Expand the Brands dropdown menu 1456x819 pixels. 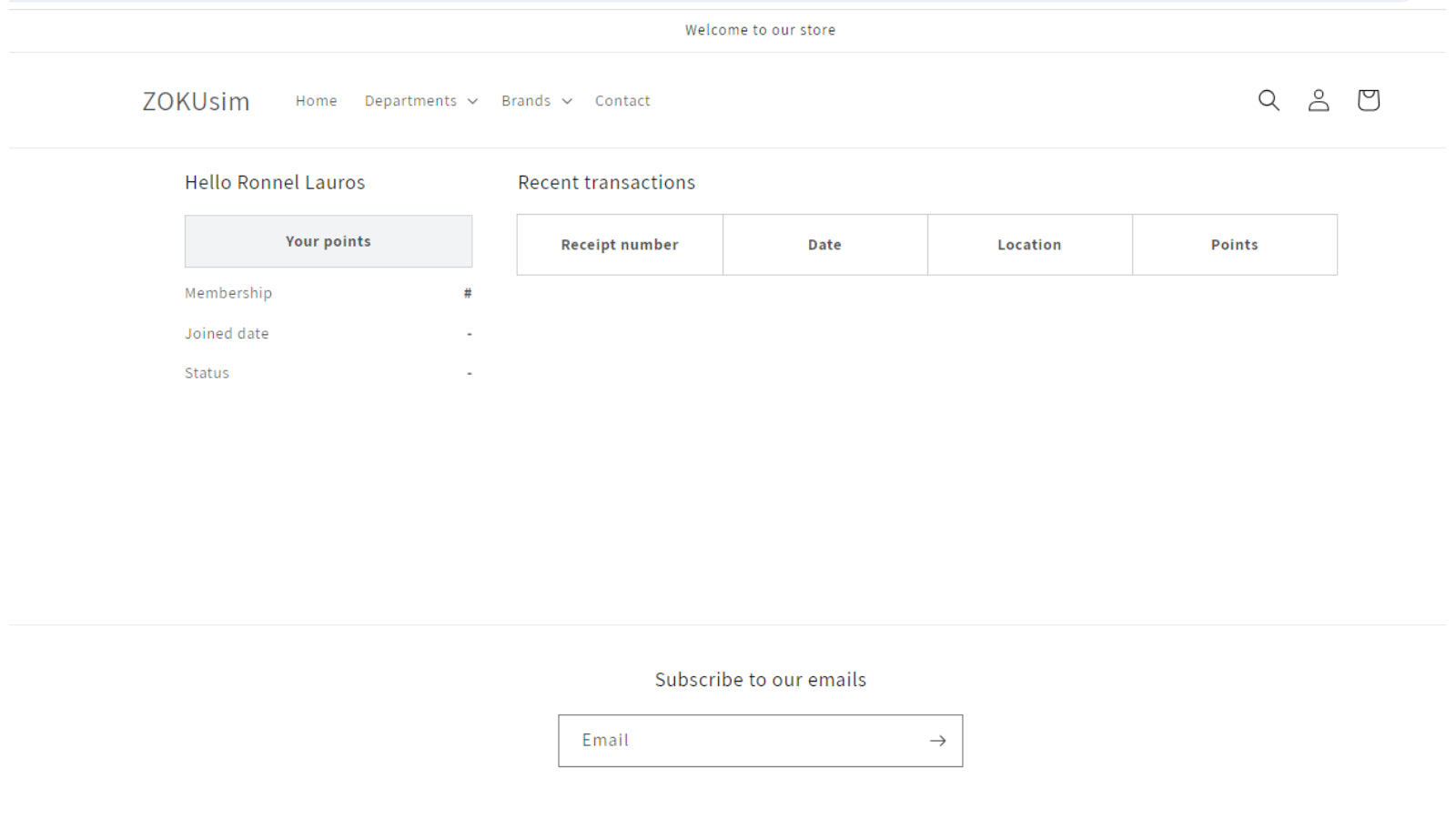(x=537, y=101)
